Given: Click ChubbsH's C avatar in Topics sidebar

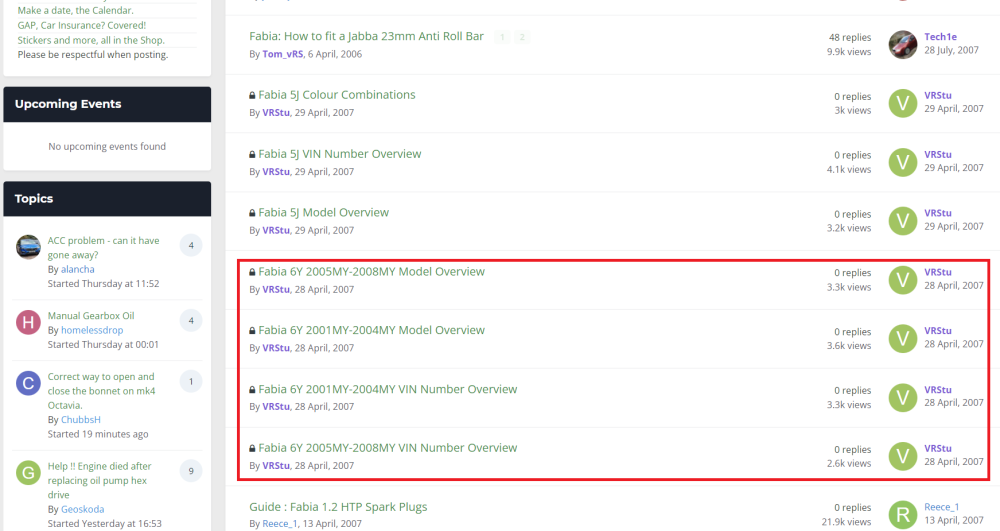Looking at the screenshot, I should (x=28, y=383).
